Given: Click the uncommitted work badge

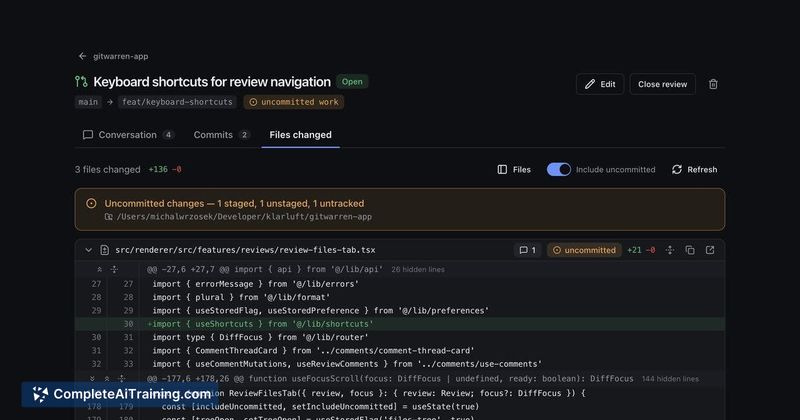Looking at the screenshot, I should coord(294,102).
